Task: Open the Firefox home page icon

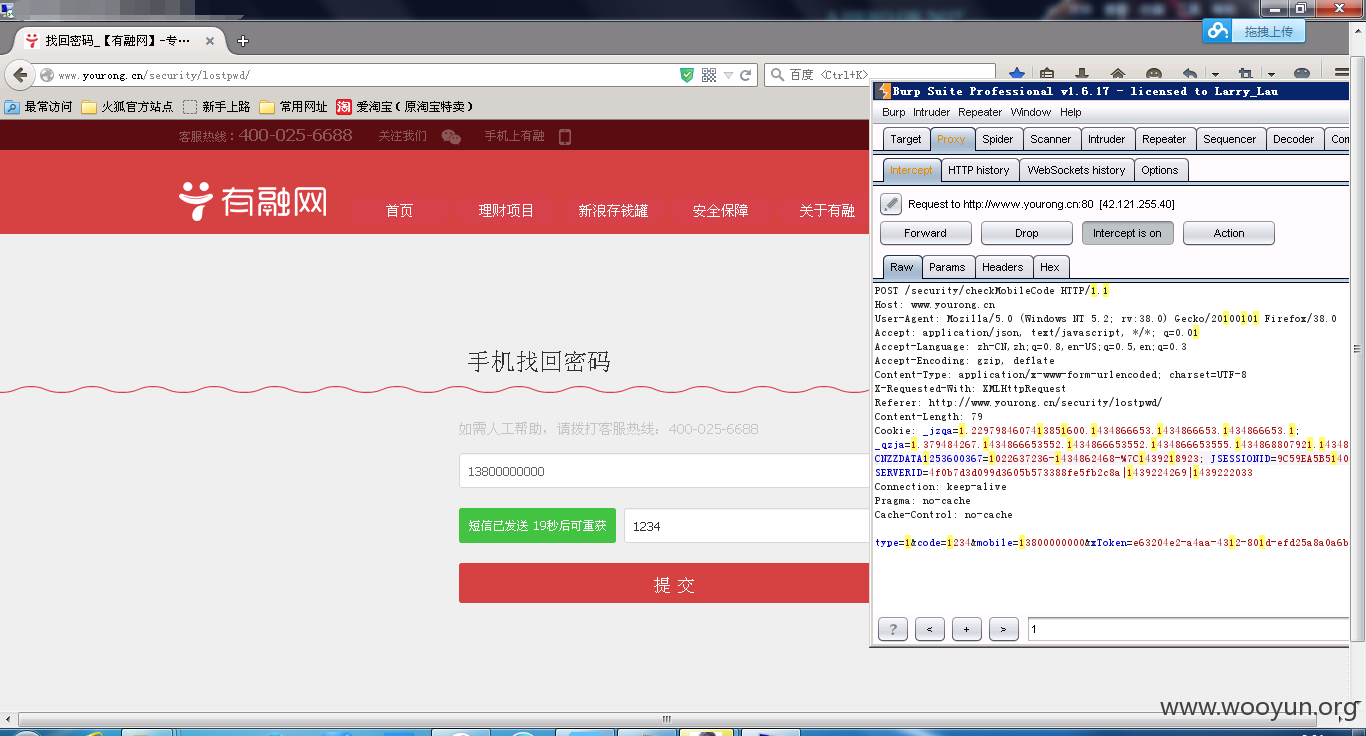Action: 1118,75
